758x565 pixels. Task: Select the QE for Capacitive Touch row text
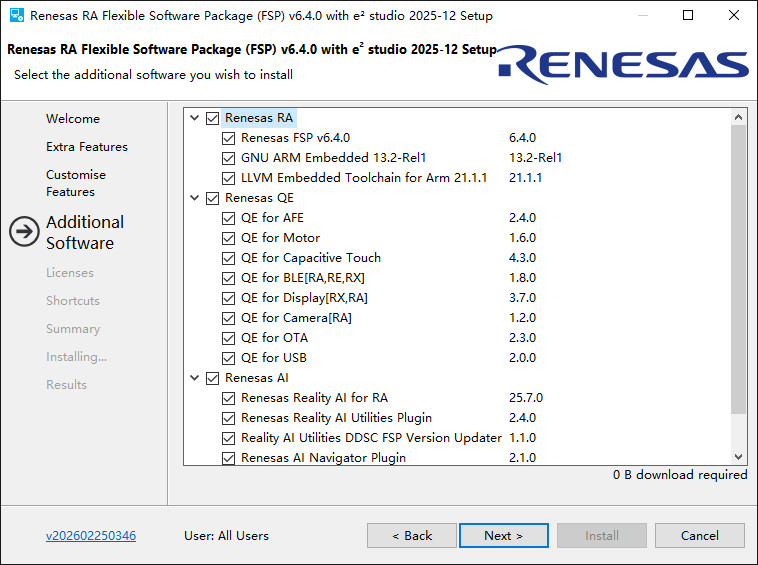[x=311, y=258]
